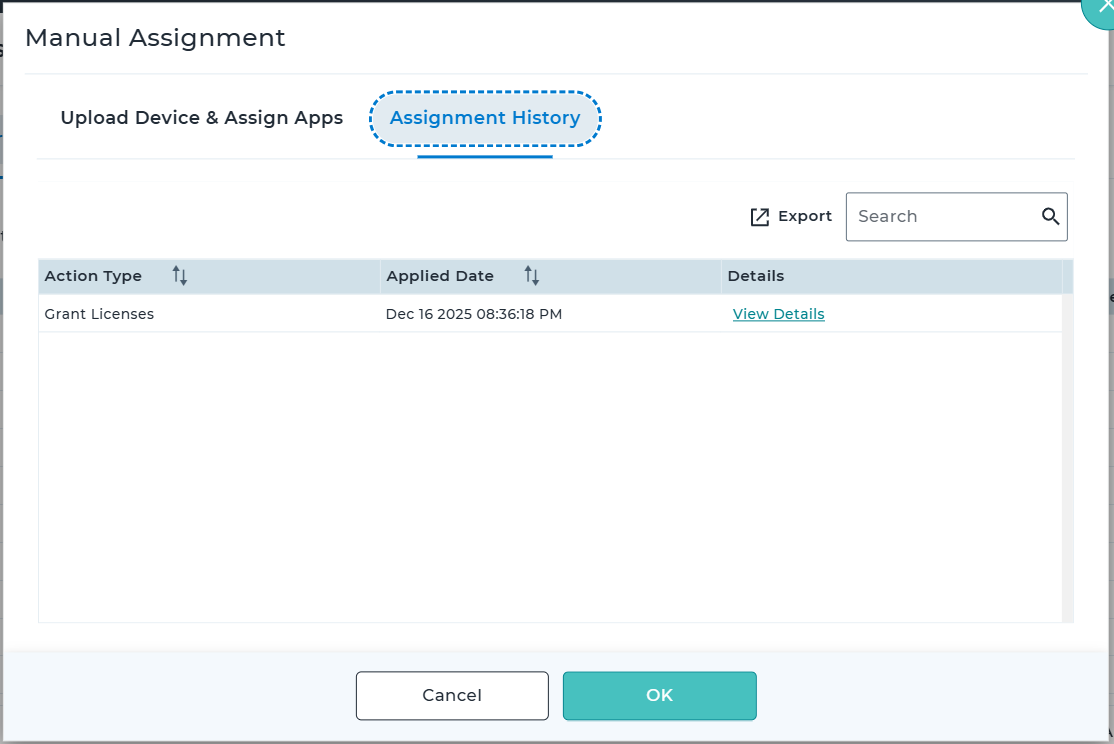Screen dimensions: 1114x744
Task: Click the Manual Assignment dialog title
Action: [x=155, y=38]
